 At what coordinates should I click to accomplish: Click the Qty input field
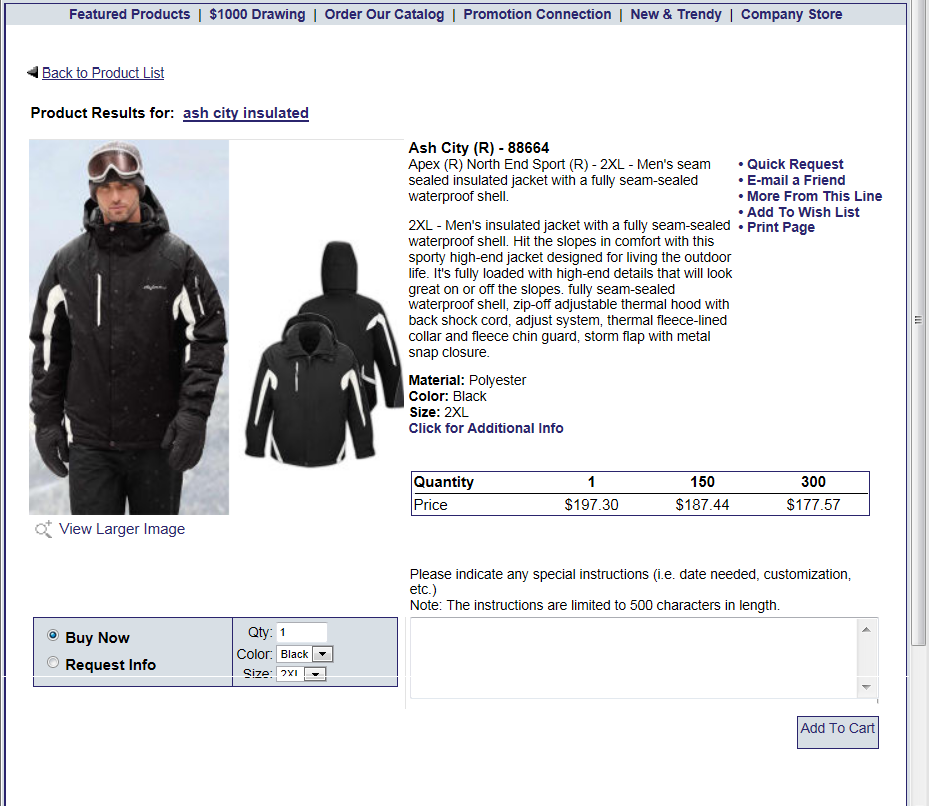[302, 632]
